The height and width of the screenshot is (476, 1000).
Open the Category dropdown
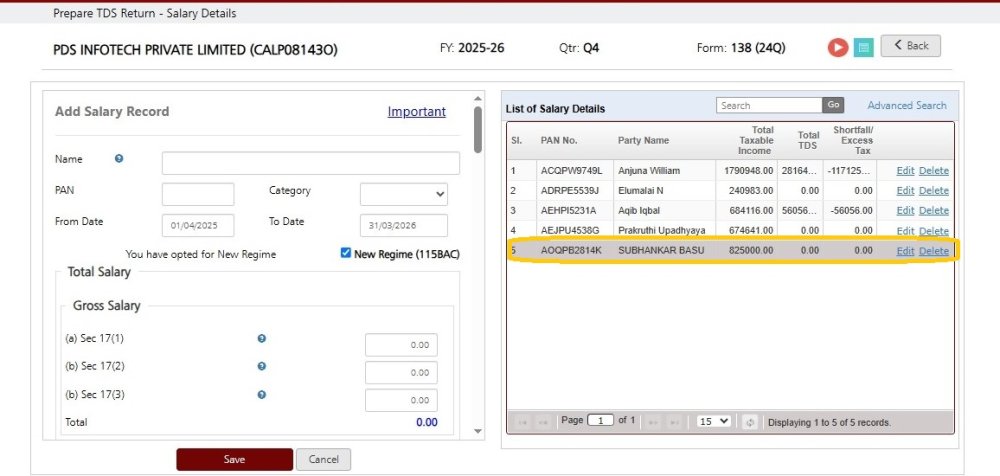pos(404,195)
